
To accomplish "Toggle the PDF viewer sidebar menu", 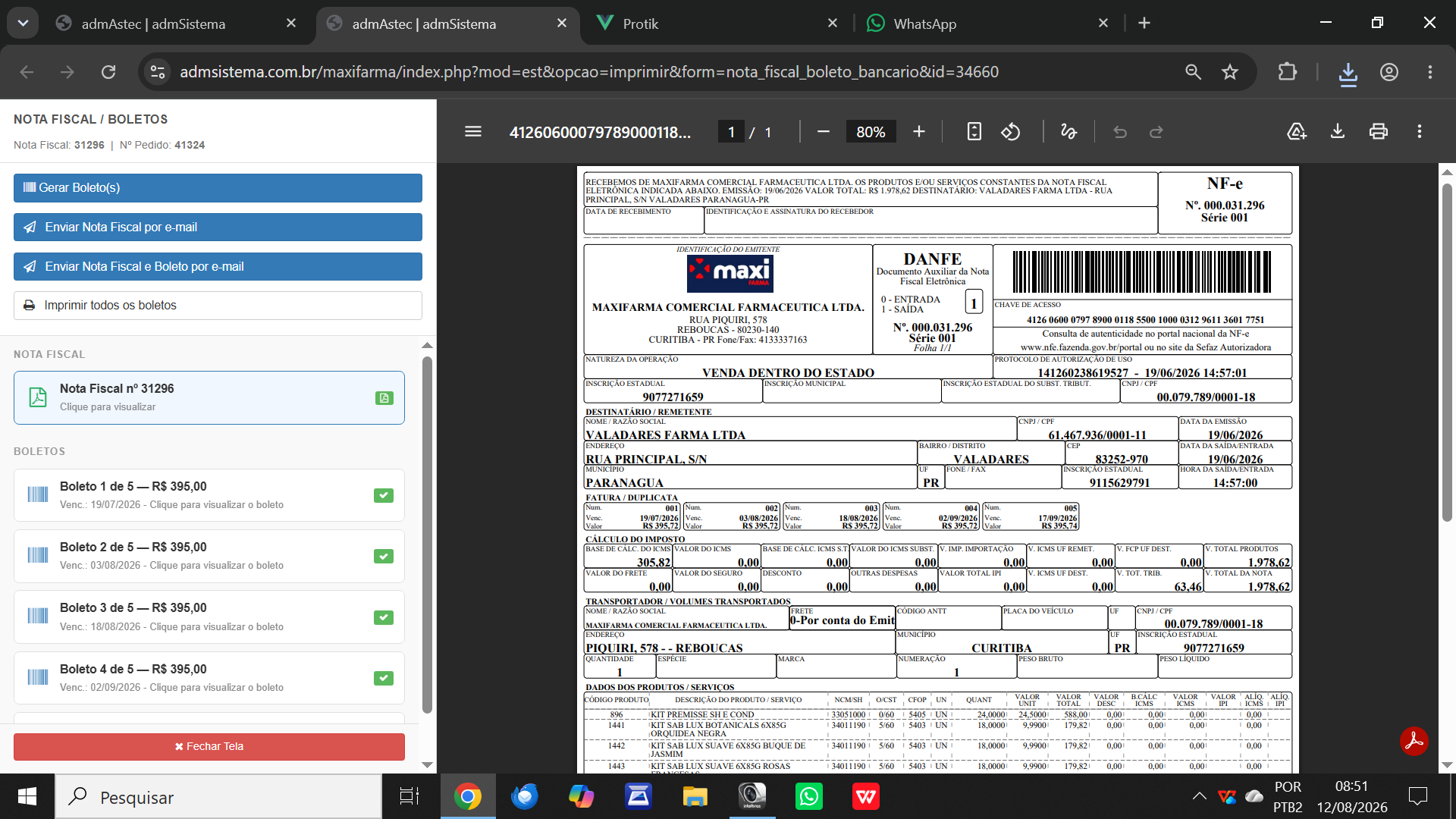I will 473,132.
